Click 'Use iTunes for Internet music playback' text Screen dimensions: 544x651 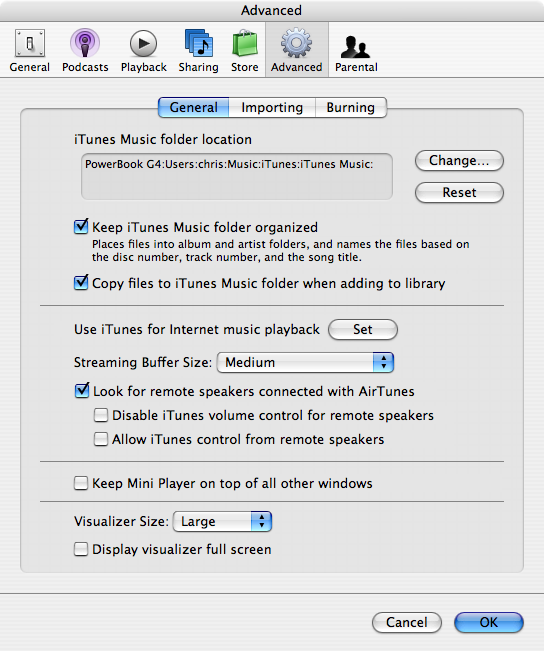pos(197,330)
